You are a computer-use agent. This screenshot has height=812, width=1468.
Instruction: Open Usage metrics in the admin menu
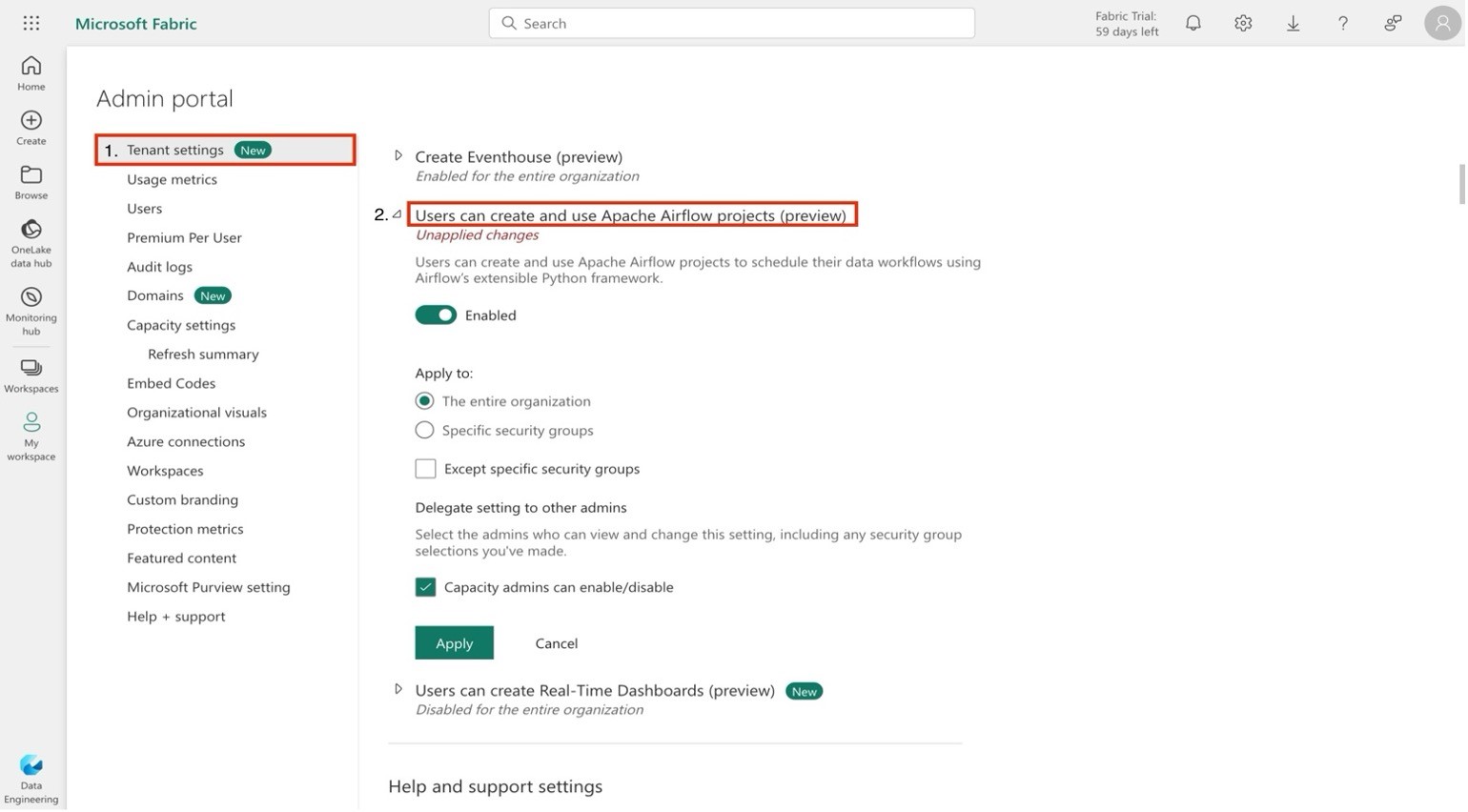(173, 179)
